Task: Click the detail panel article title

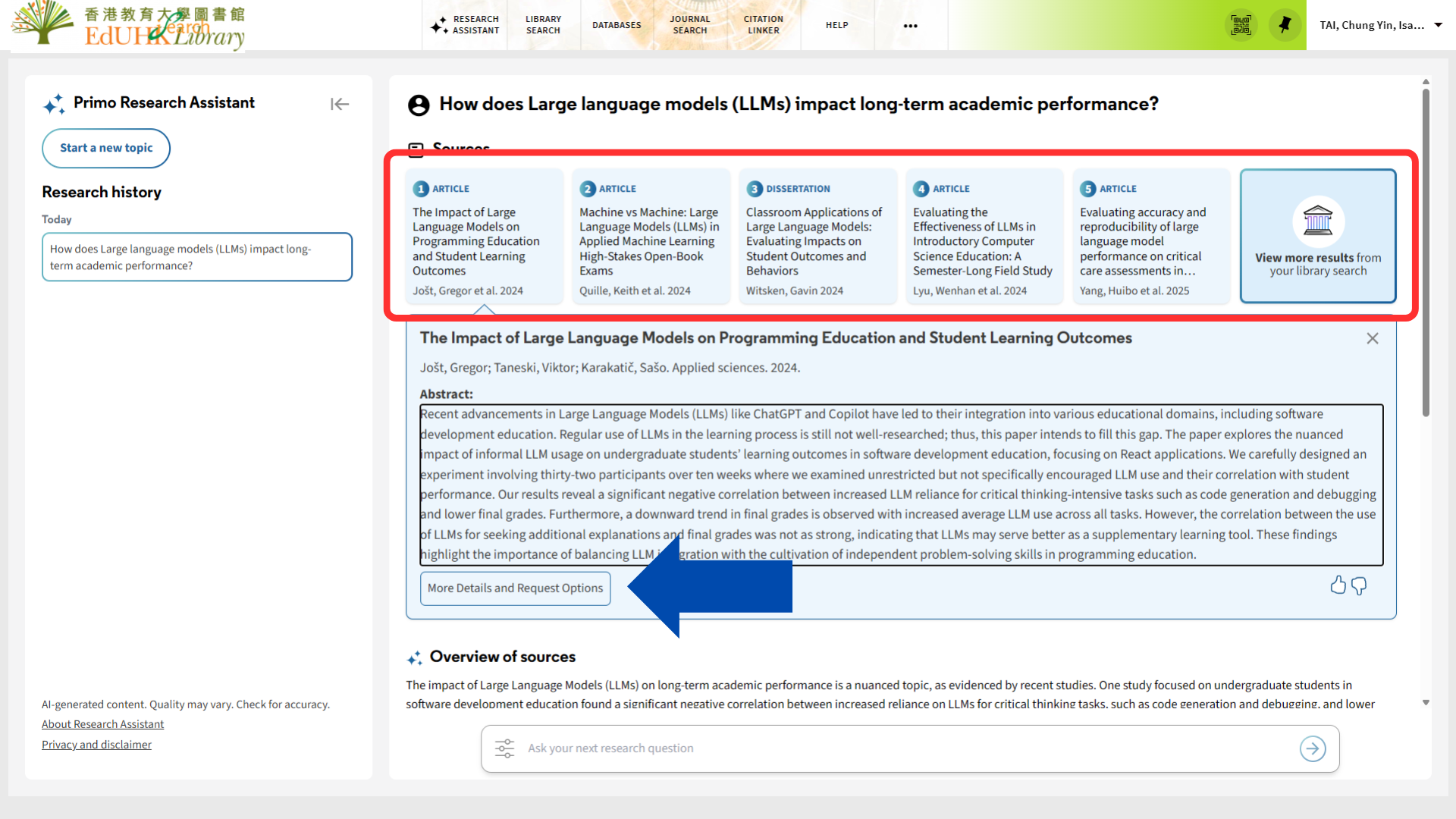Action: 776,338
